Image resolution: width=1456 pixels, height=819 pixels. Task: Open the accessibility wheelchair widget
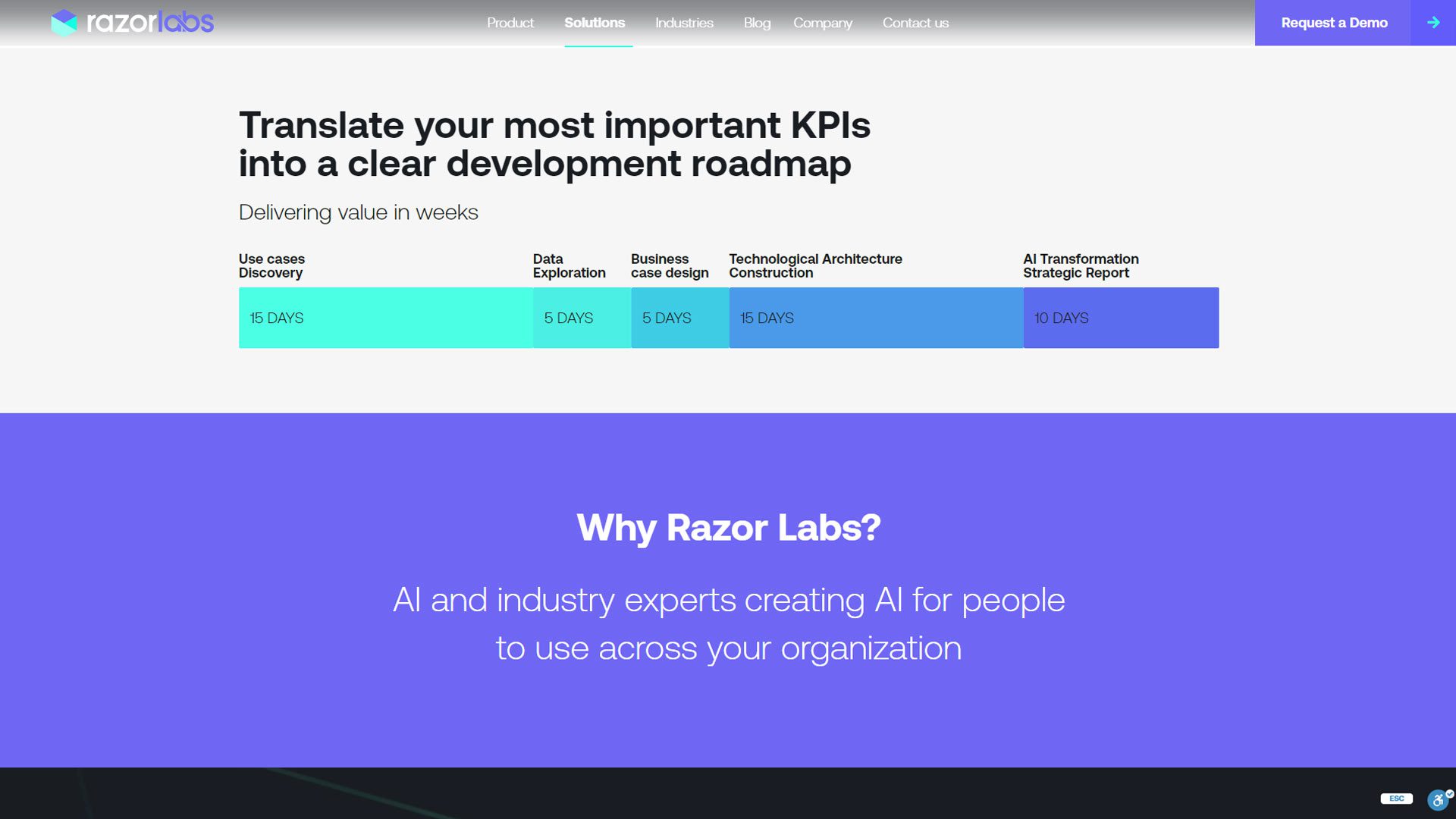[1438, 800]
